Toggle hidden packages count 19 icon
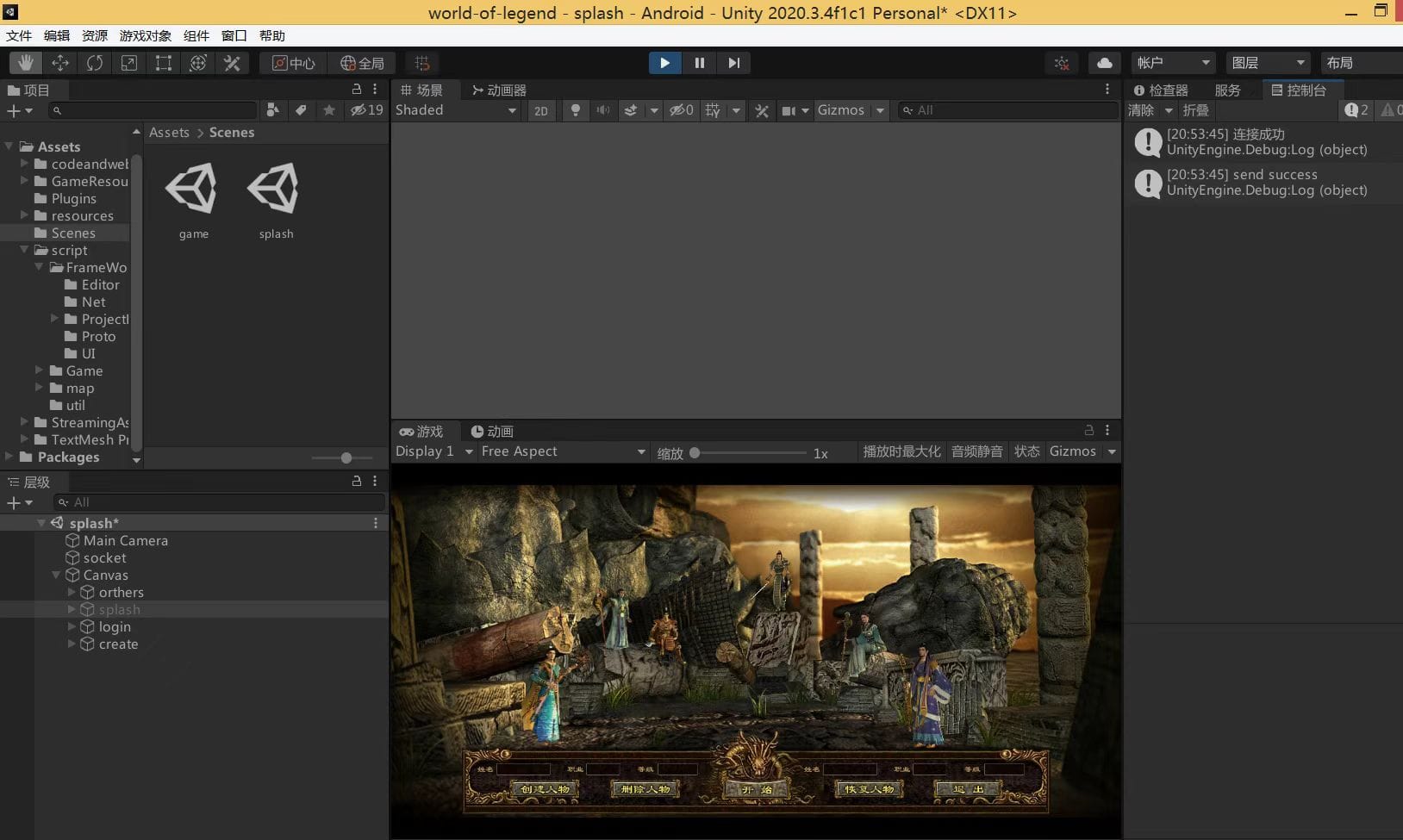This screenshot has width=1403, height=840. 366,109
